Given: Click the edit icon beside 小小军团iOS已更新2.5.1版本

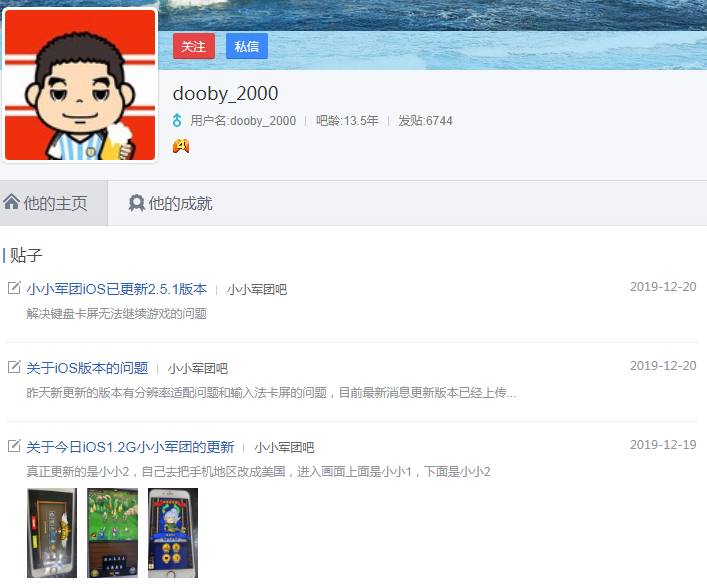Looking at the screenshot, I should (14, 288).
